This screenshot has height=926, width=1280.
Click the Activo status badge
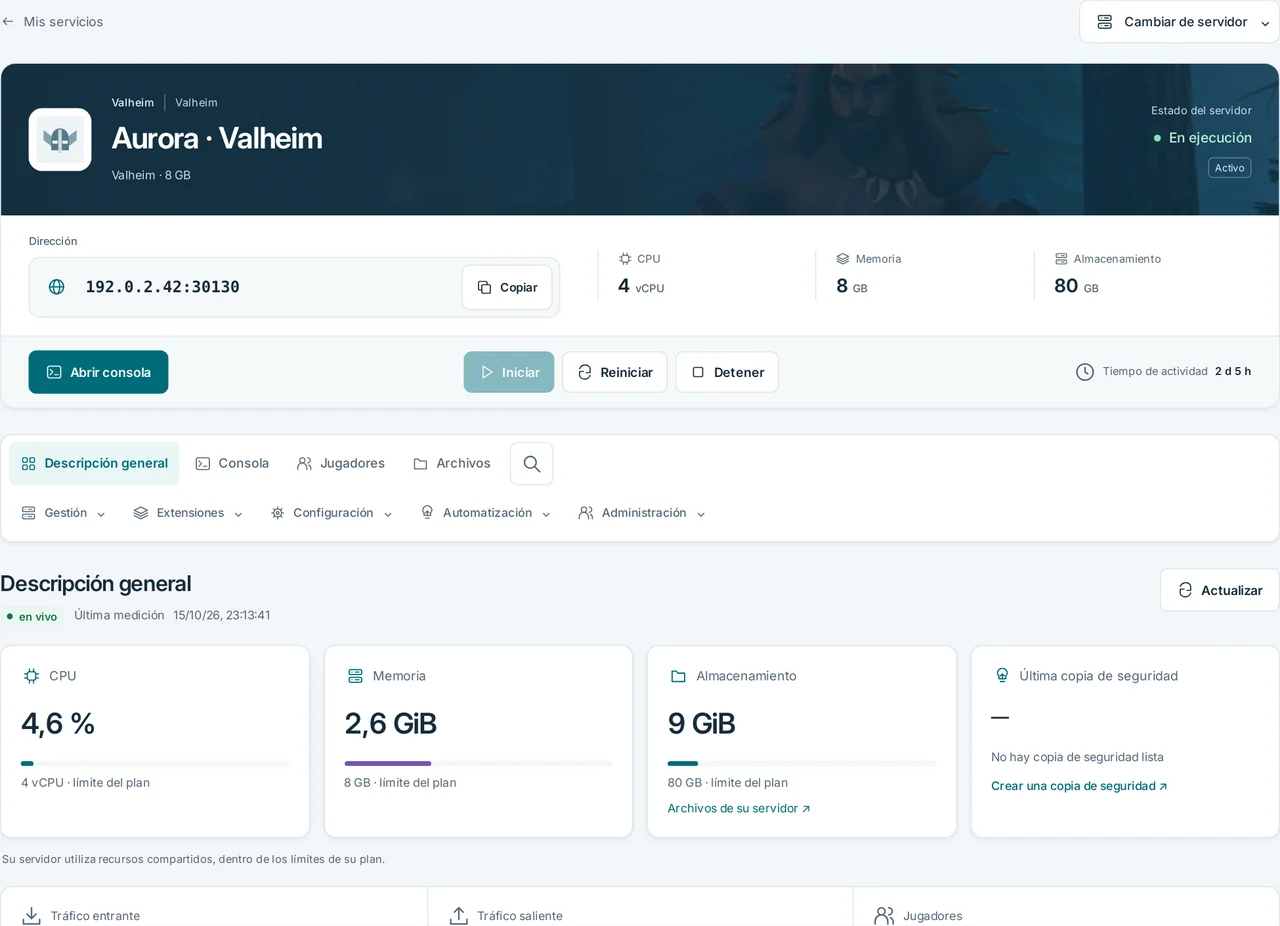coord(1229,168)
